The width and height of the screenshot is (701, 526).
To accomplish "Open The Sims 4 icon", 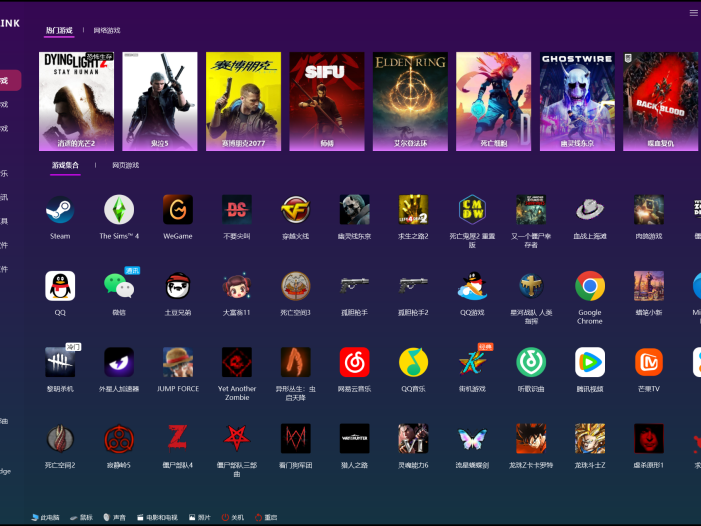I will coord(119,209).
